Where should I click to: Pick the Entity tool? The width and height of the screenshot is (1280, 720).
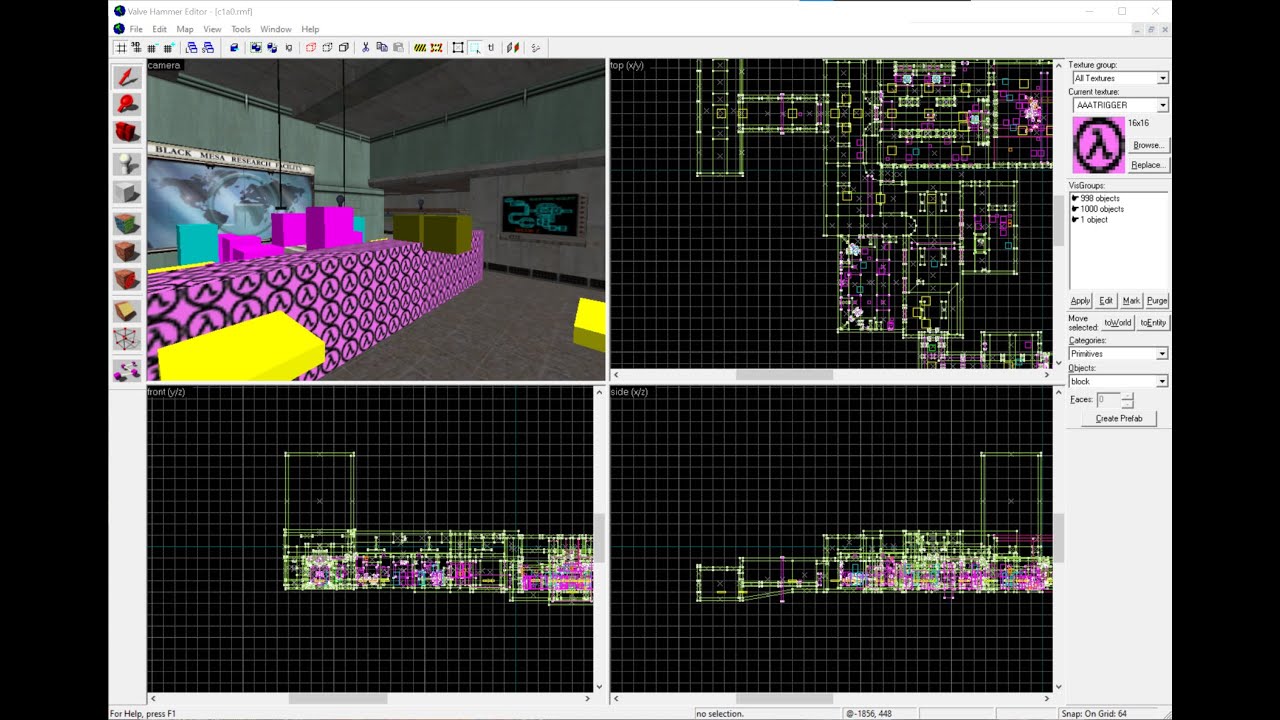coord(127,163)
